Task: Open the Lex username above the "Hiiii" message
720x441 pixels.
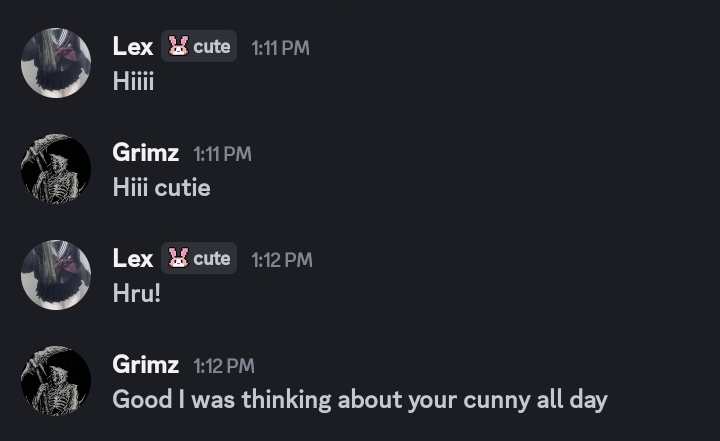Action: pyautogui.click(x=132, y=46)
